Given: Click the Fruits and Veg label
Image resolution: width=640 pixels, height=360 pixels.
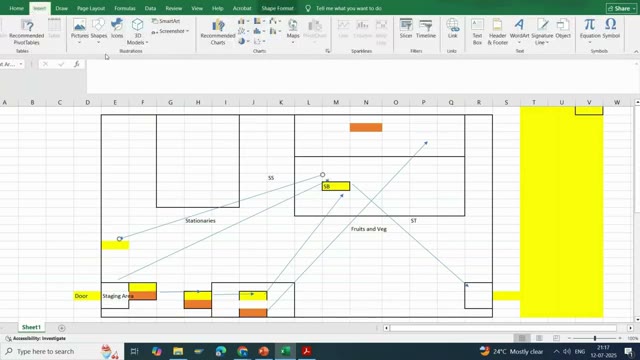Looking at the screenshot, I should coord(369,229).
